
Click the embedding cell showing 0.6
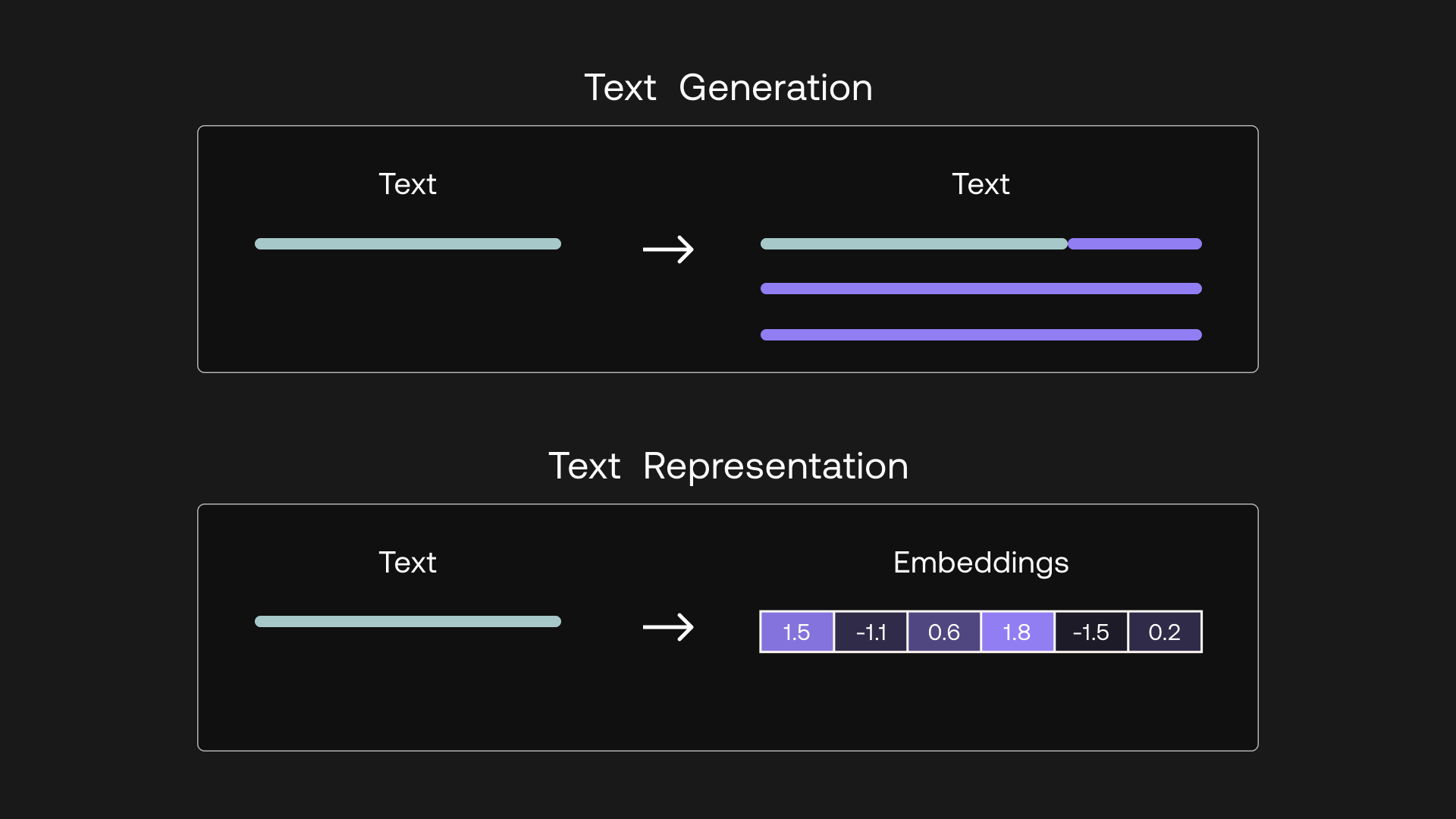click(x=944, y=632)
